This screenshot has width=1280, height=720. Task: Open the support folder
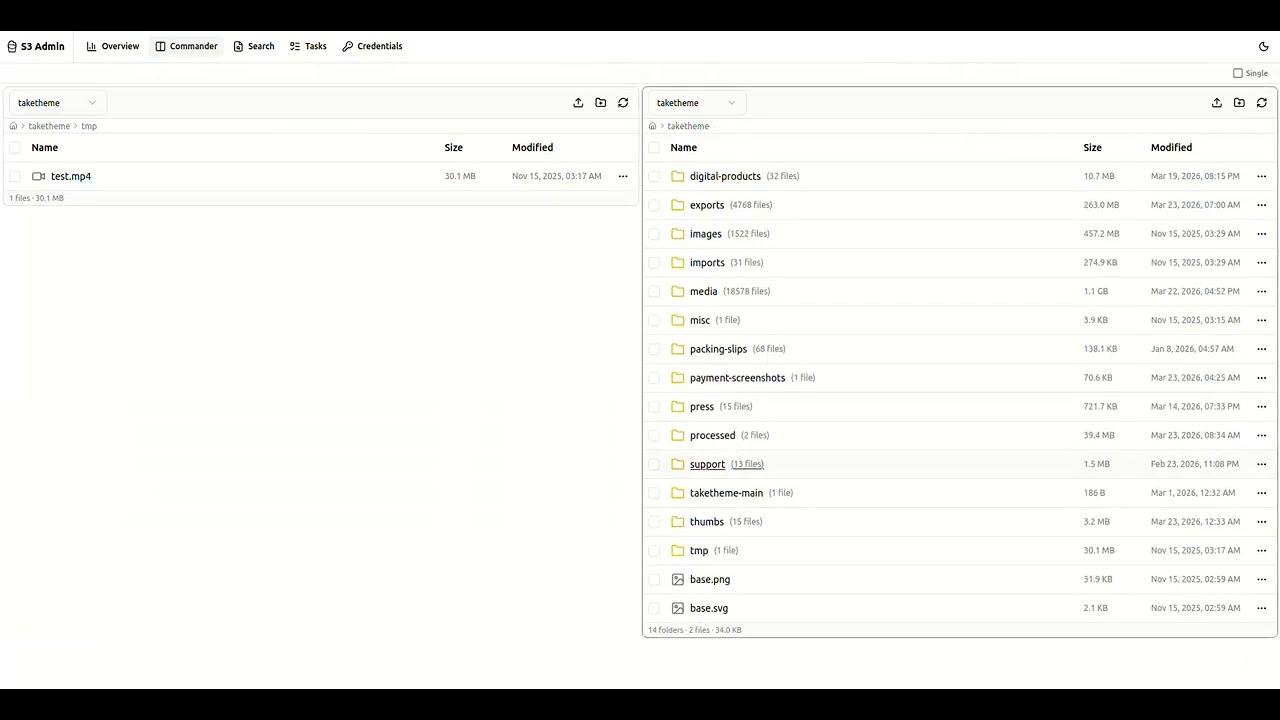click(x=707, y=464)
